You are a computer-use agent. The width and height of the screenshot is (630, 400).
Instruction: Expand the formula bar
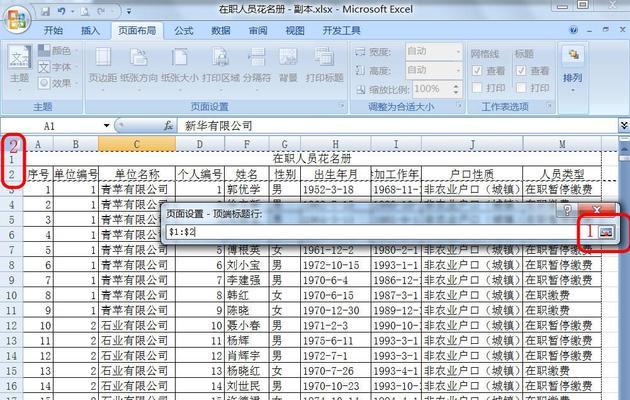(624, 126)
